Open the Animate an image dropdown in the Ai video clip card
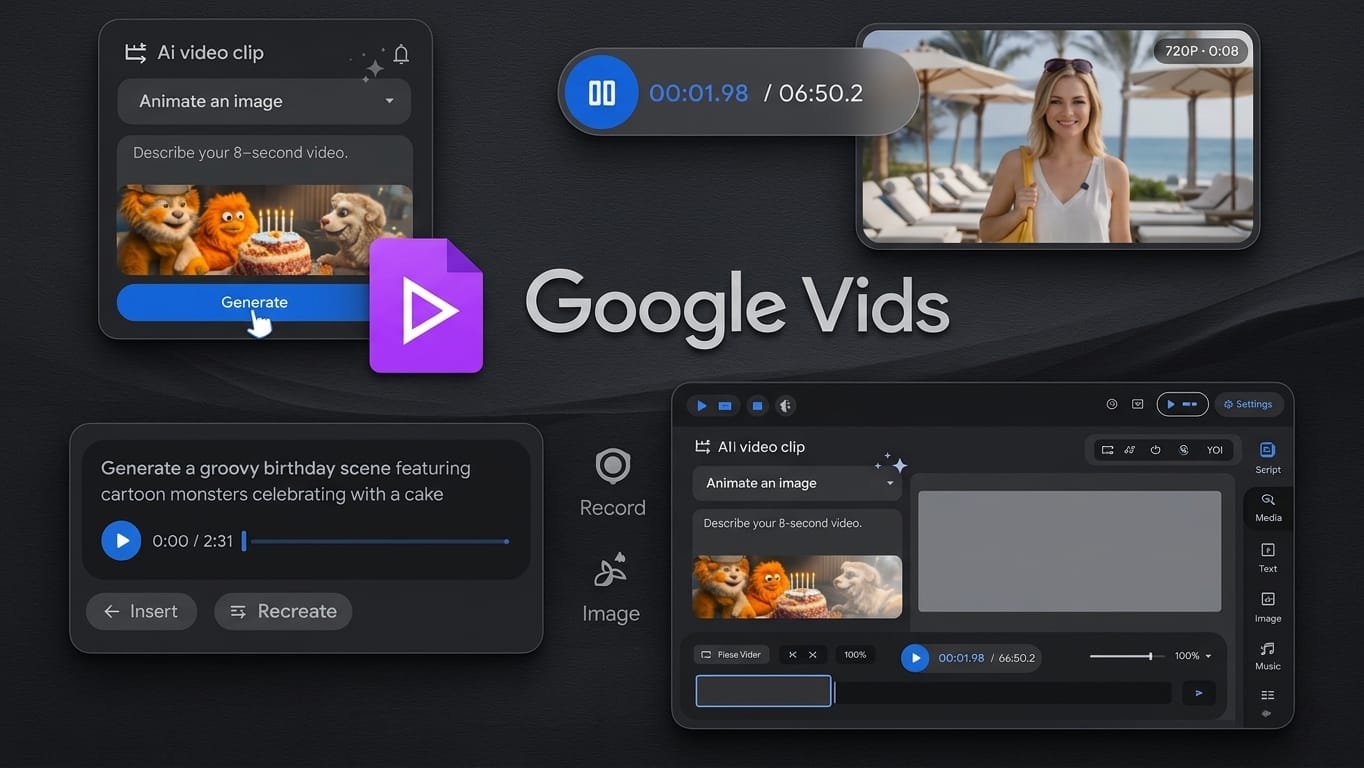 tap(263, 101)
